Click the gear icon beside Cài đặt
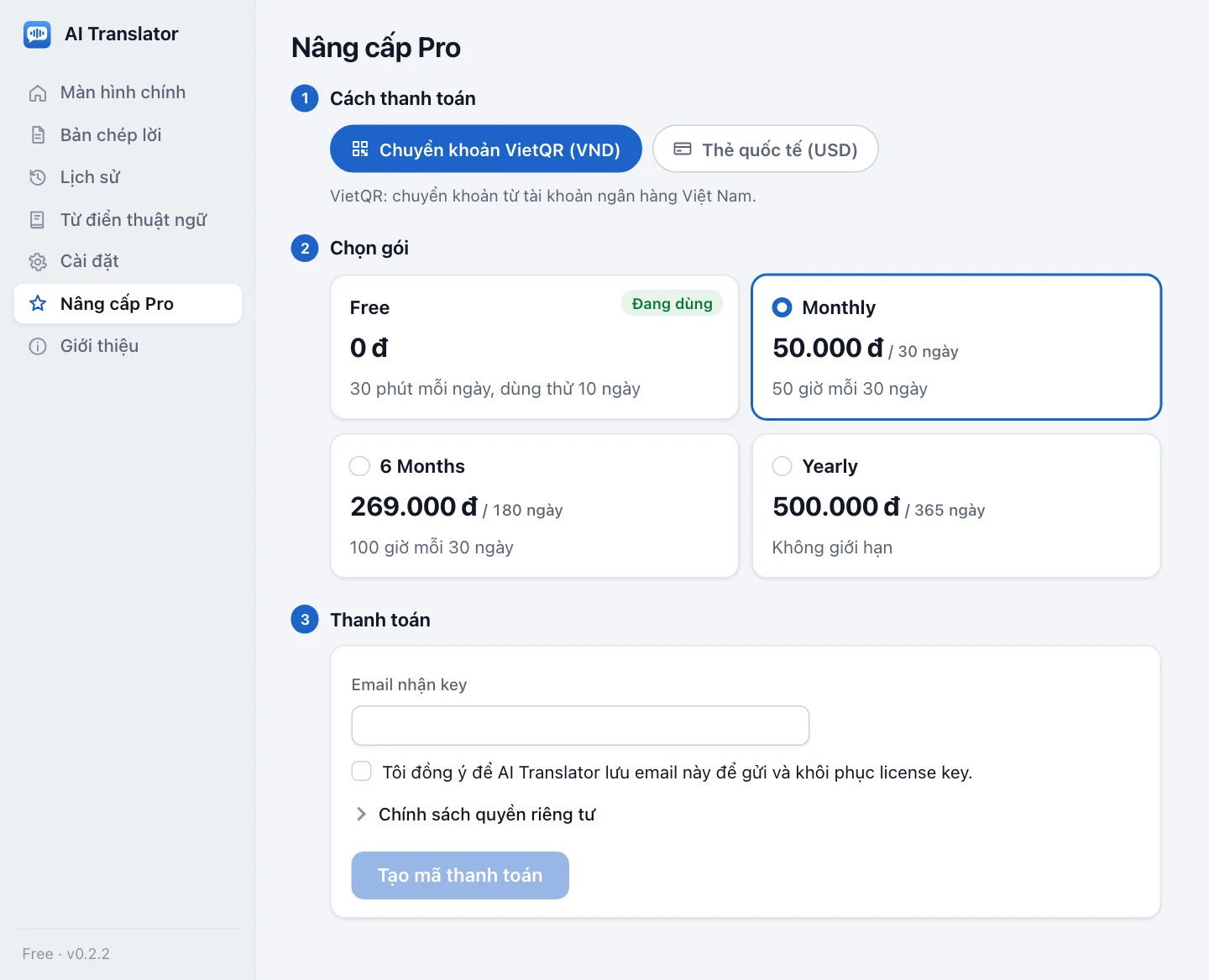 (x=38, y=262)
